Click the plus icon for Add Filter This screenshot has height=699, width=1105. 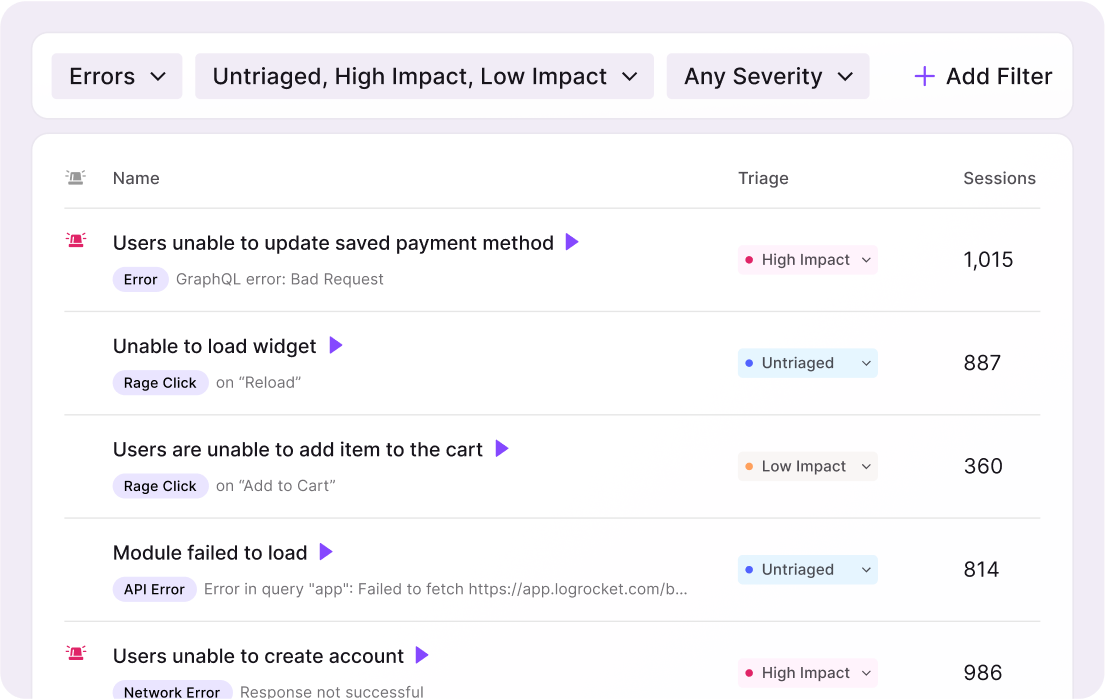(x=925, y=77)
